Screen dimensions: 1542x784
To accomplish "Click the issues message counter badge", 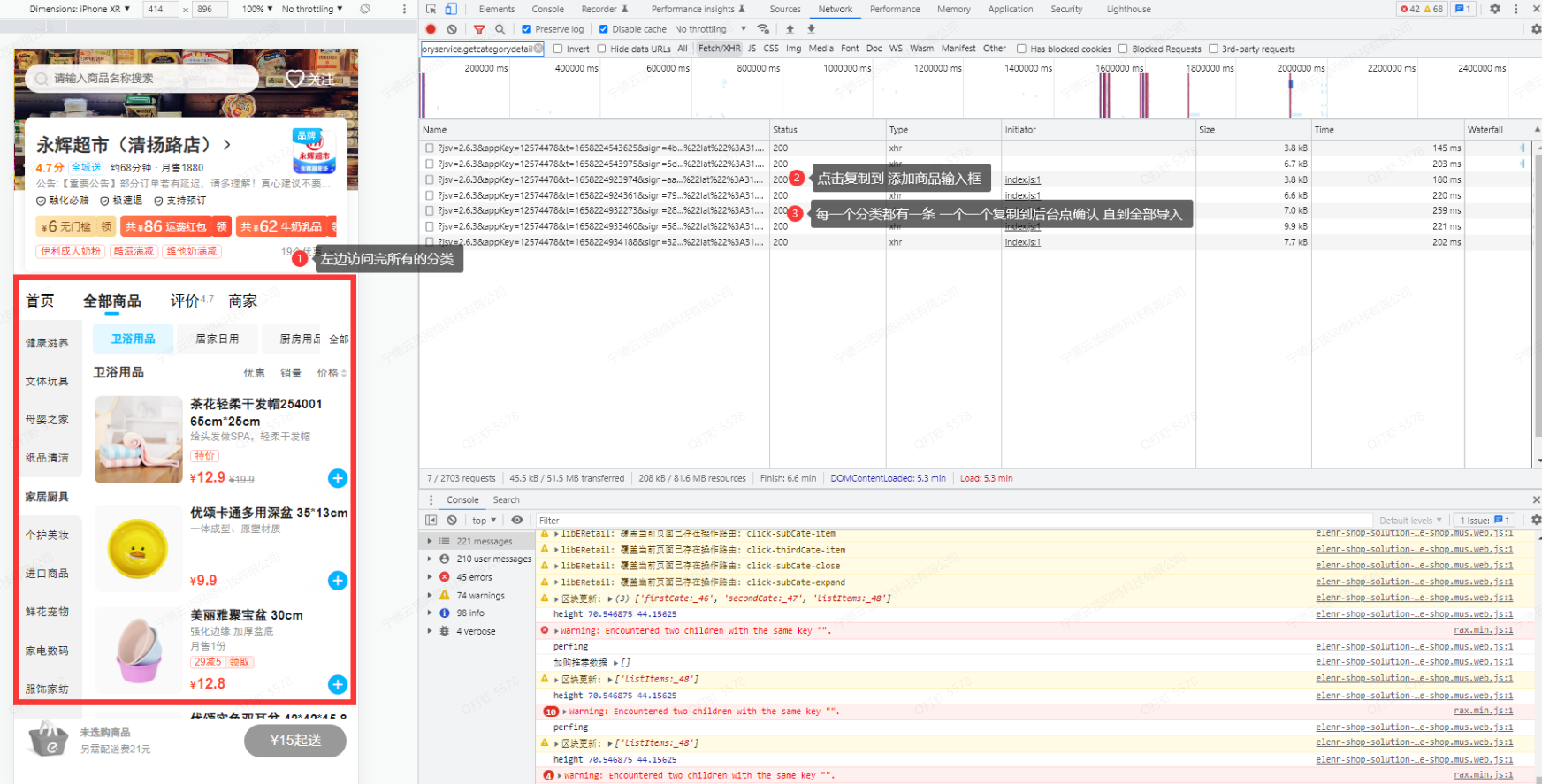I will coord(1463,9).
